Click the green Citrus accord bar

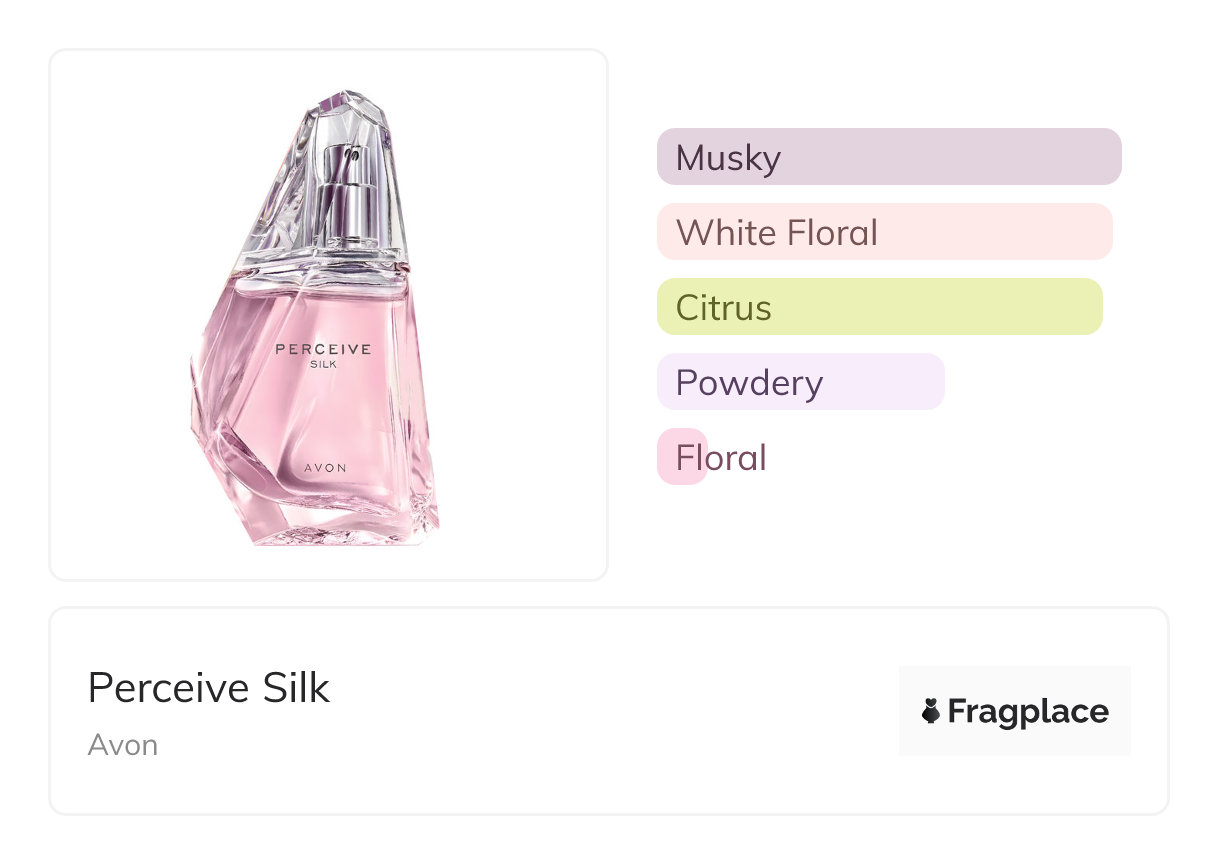coord(879,307)
